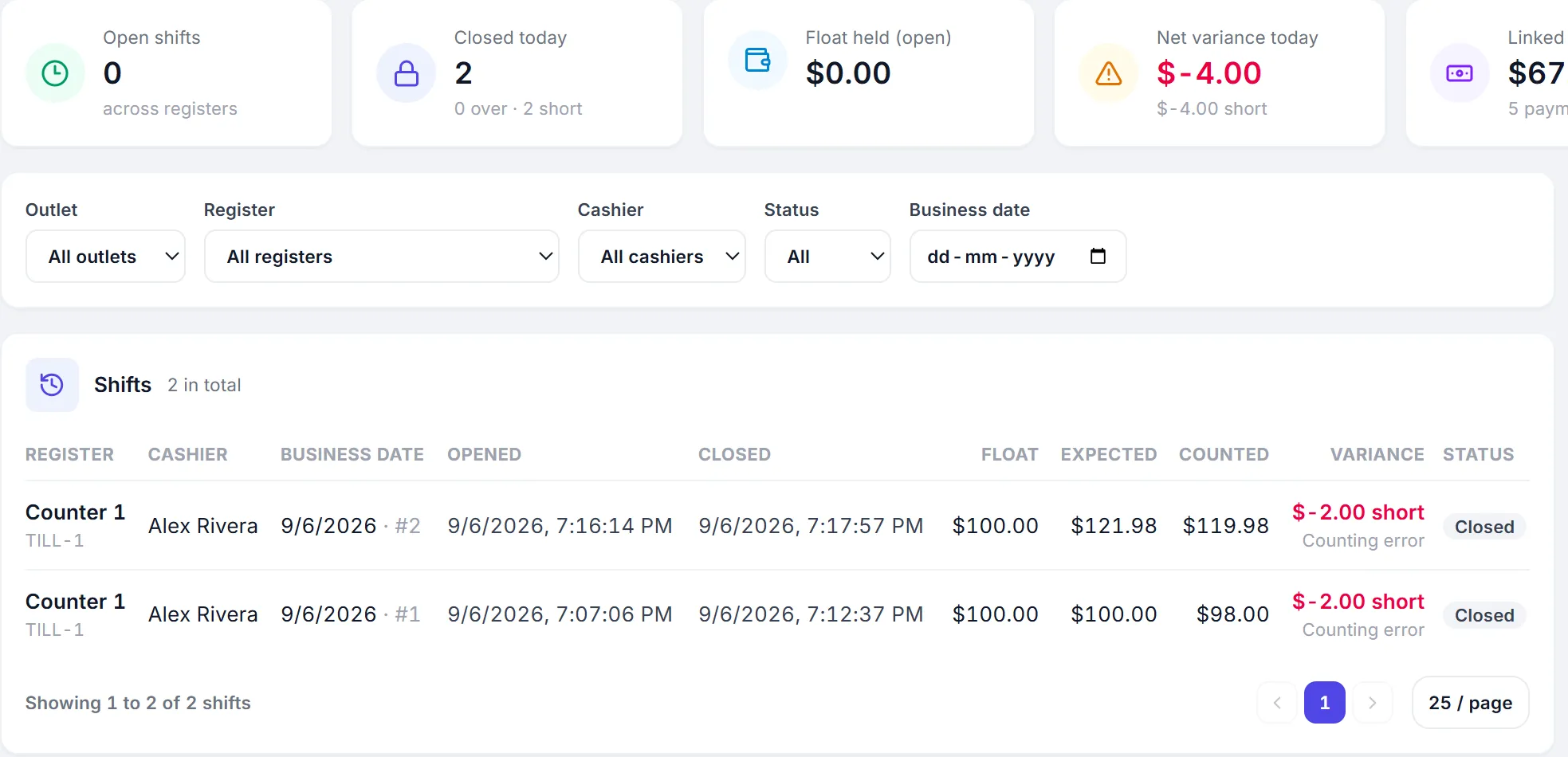
Task: Open the Status filter dropdown
Action: (x=827, y=257)
